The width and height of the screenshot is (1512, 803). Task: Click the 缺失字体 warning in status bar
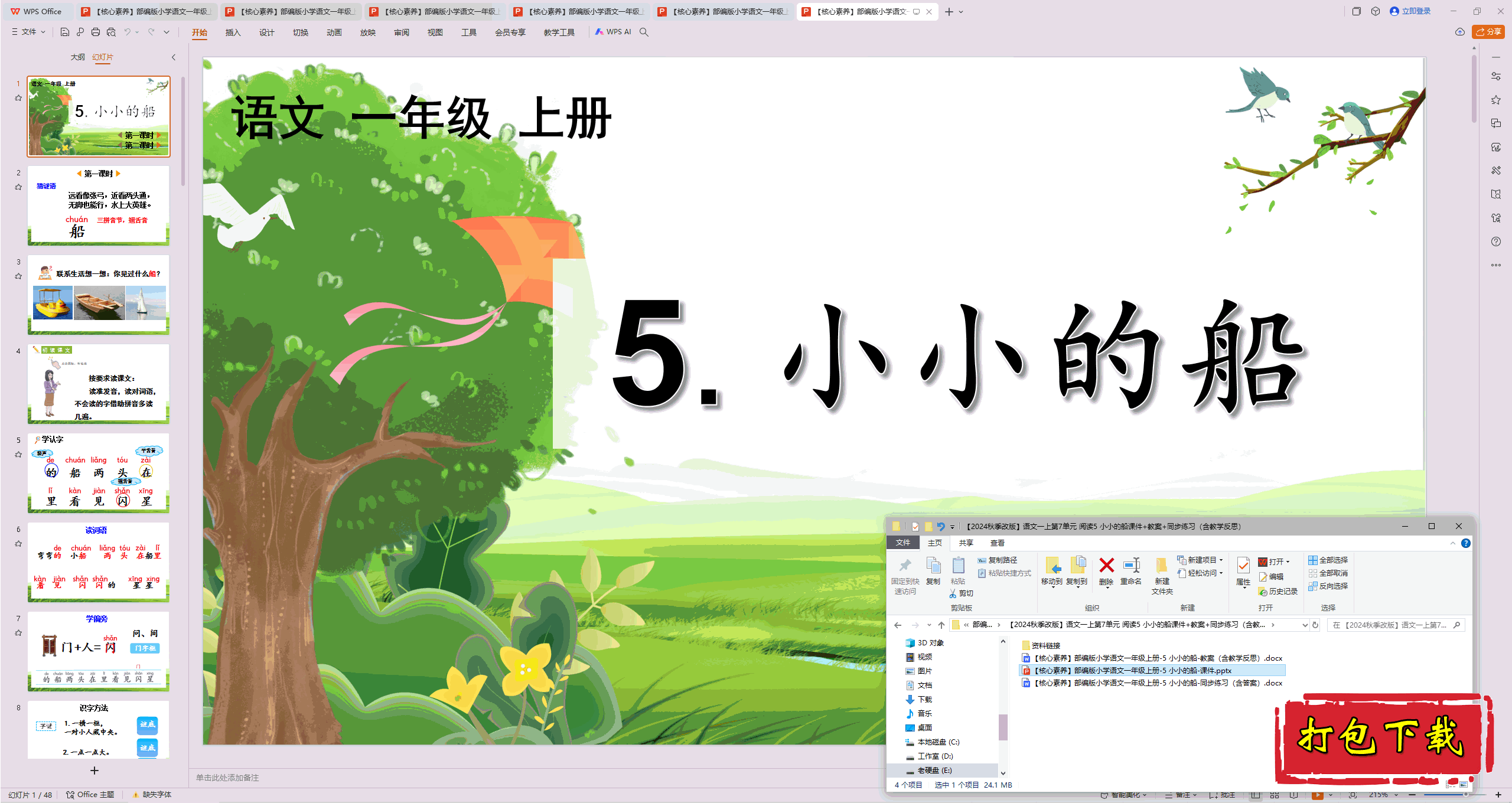152,795
